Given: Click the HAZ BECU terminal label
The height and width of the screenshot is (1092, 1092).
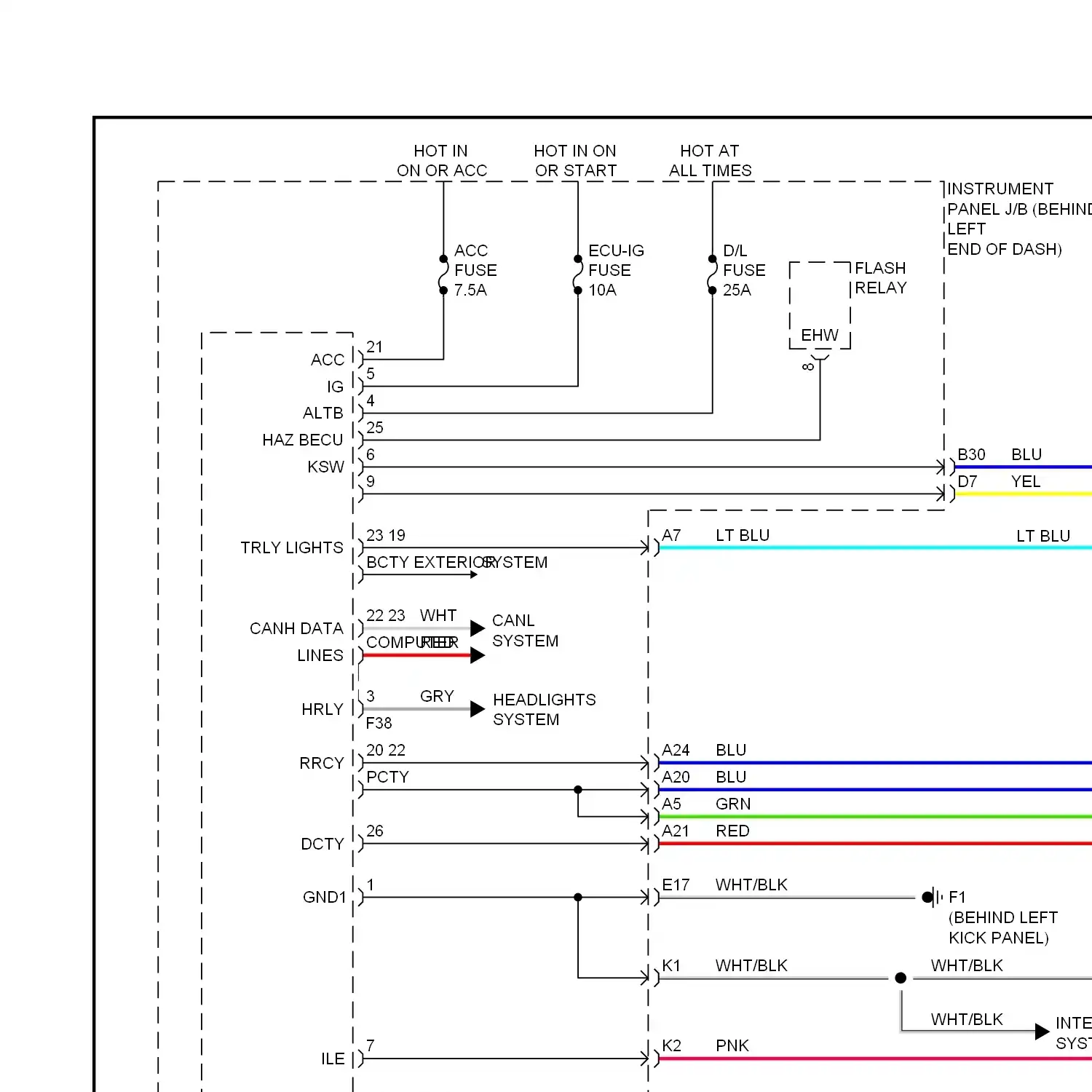Looking at the screenshot, I should 302,440.
